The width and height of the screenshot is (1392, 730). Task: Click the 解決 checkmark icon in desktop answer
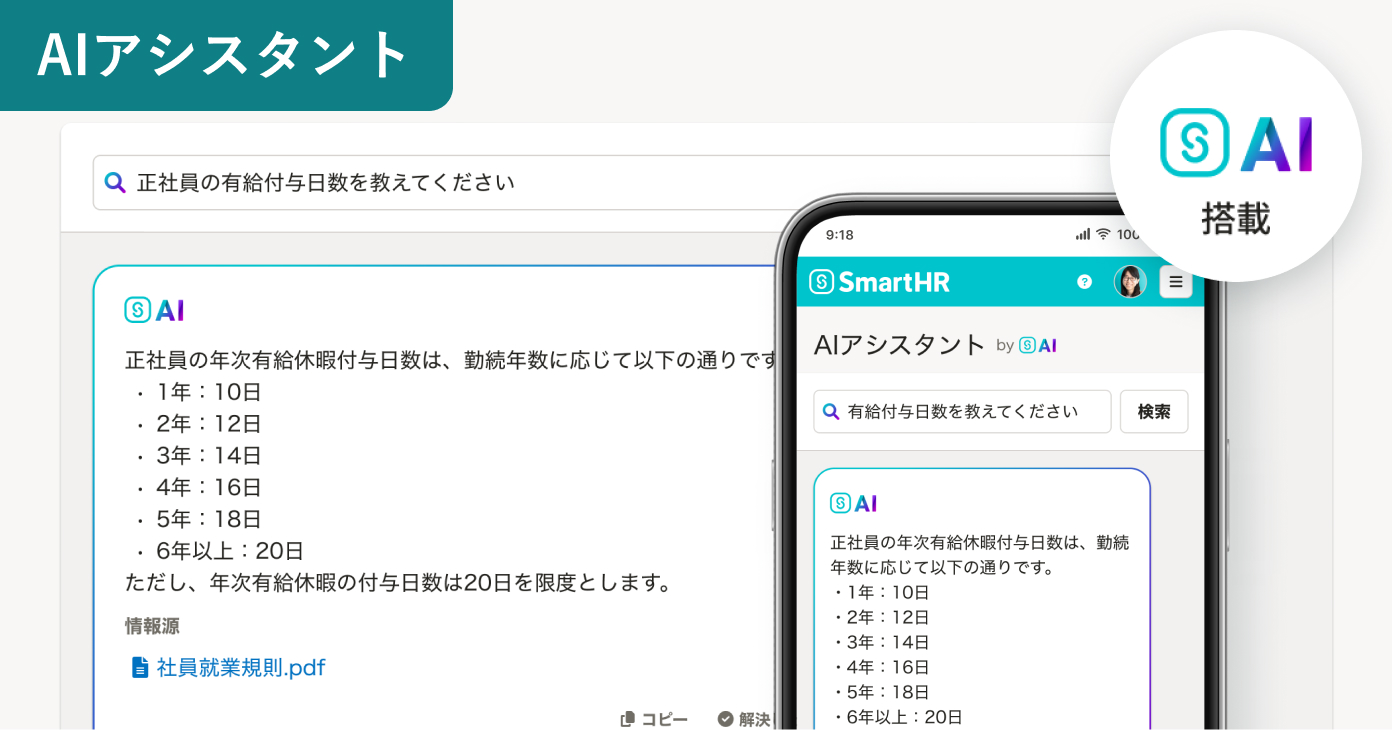click(x=726, y=718)
